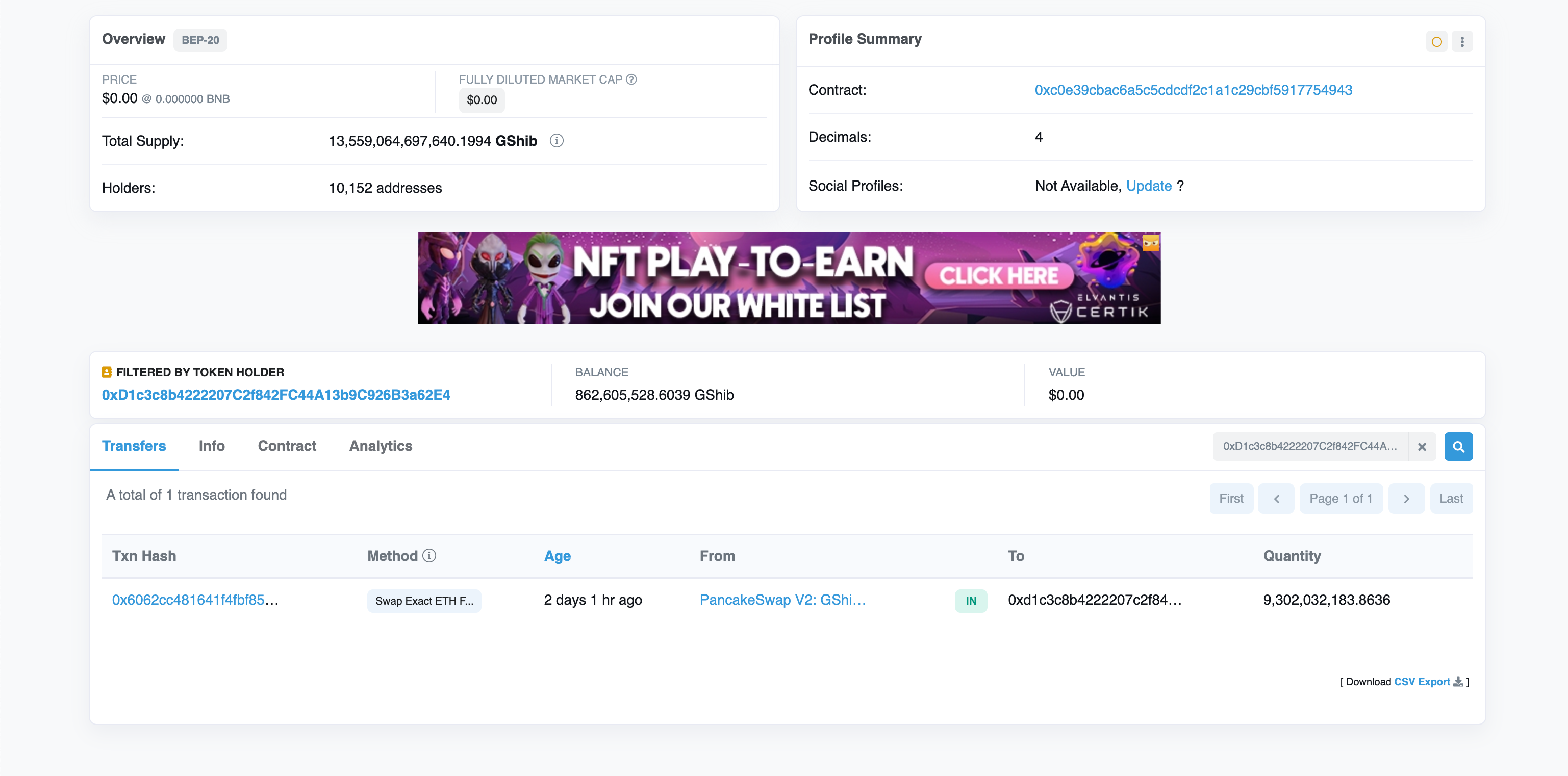Screen dimensions: 1568x776
Task: Click the CSV Export download icon
Action: click(1458, 682)
